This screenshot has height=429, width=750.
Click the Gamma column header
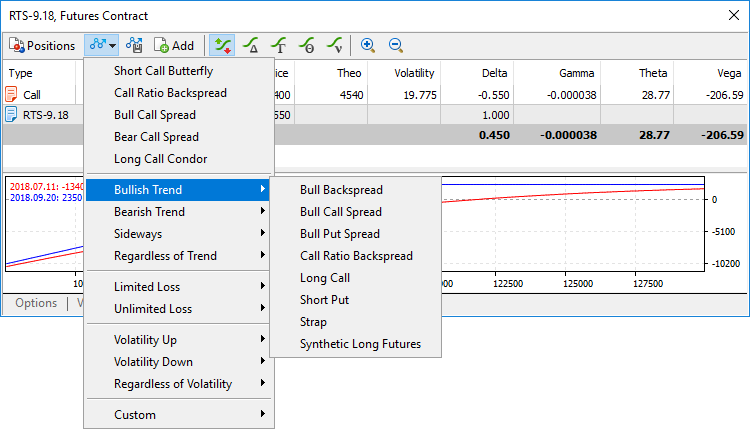point(577,73)
